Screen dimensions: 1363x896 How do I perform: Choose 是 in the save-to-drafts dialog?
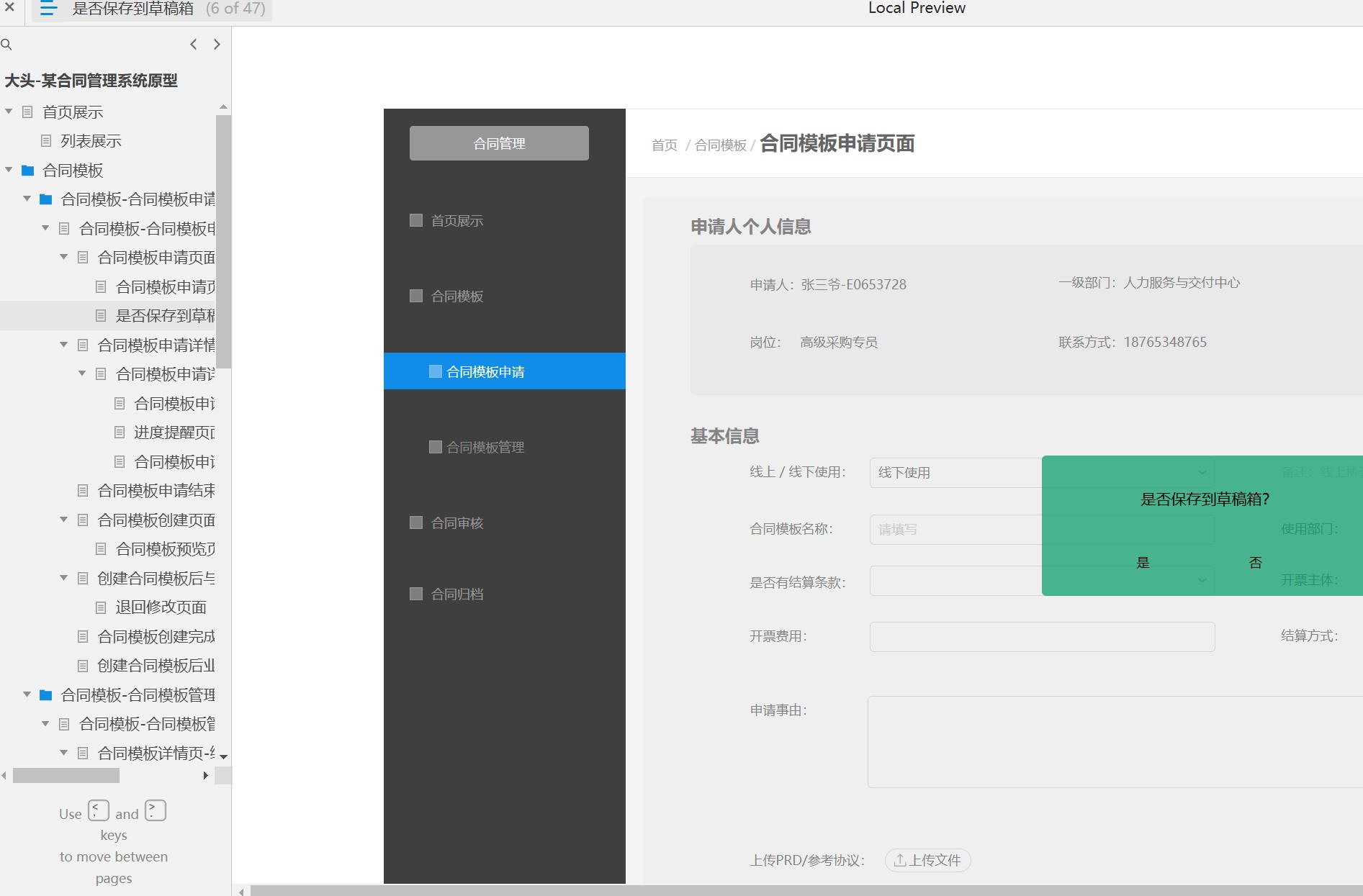coord(1143,563)
